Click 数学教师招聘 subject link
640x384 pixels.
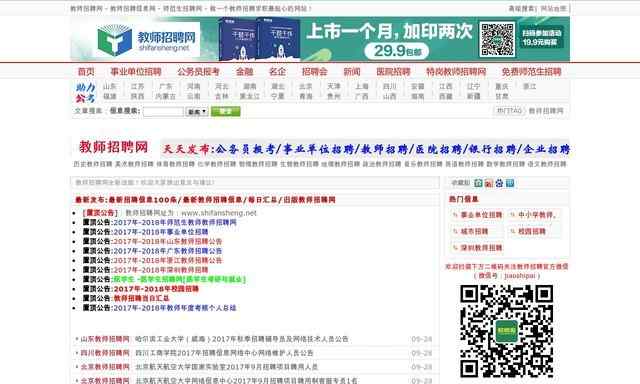[x=505, y=164]
